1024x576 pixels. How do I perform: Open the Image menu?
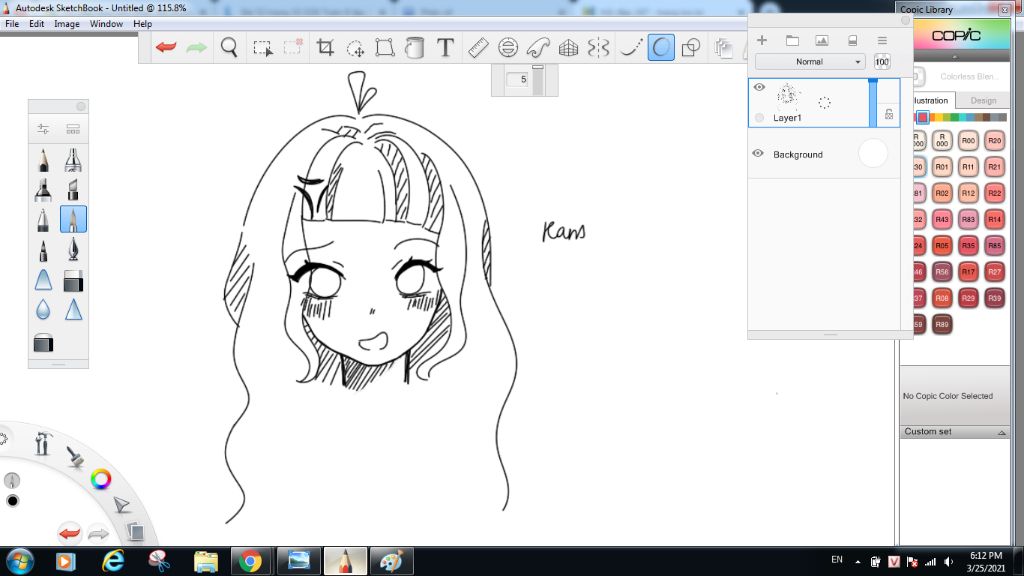pyautogui.click(x=67, y=24)
